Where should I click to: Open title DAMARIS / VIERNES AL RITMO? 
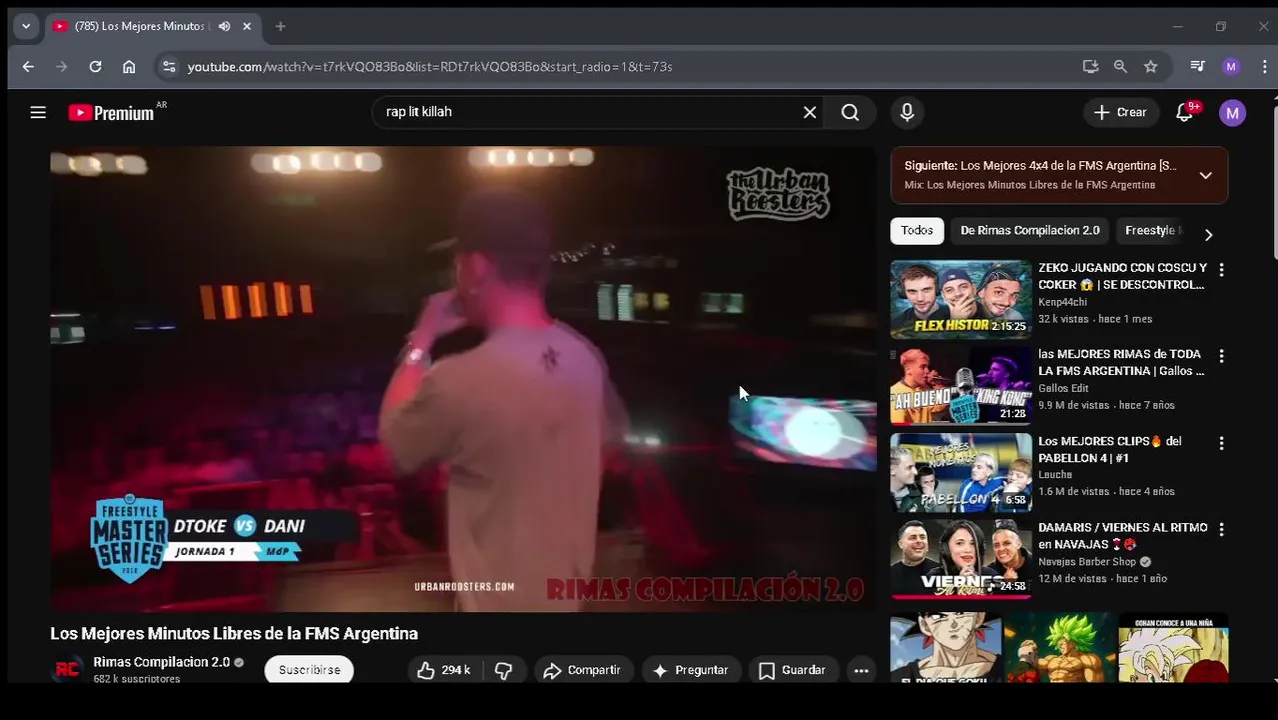click(1122, 536)
